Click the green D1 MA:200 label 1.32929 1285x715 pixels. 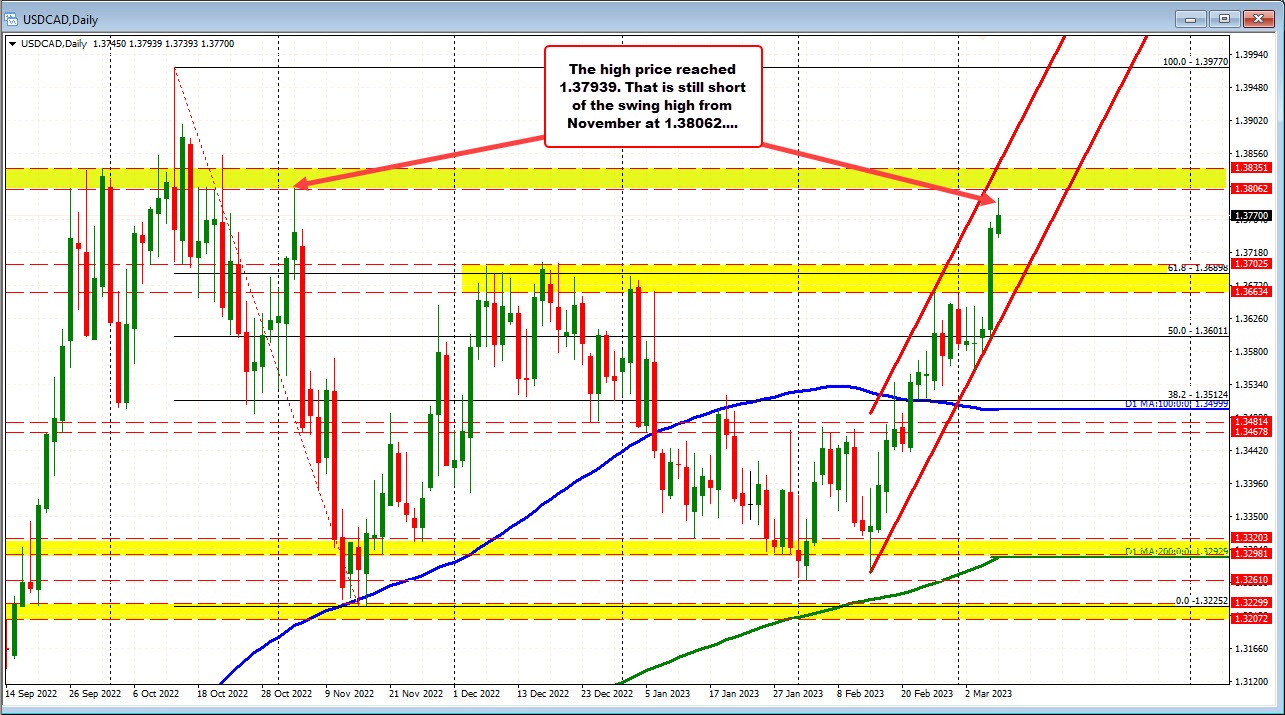click(1178, 551)
